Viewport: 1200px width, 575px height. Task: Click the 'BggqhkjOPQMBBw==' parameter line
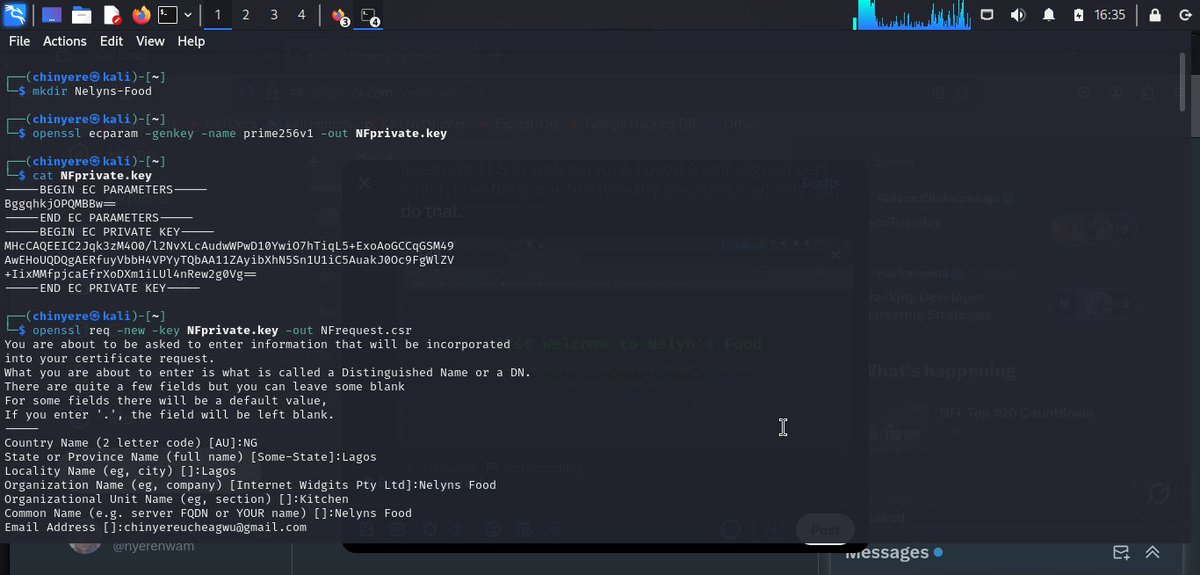click(x=60, y=203)
